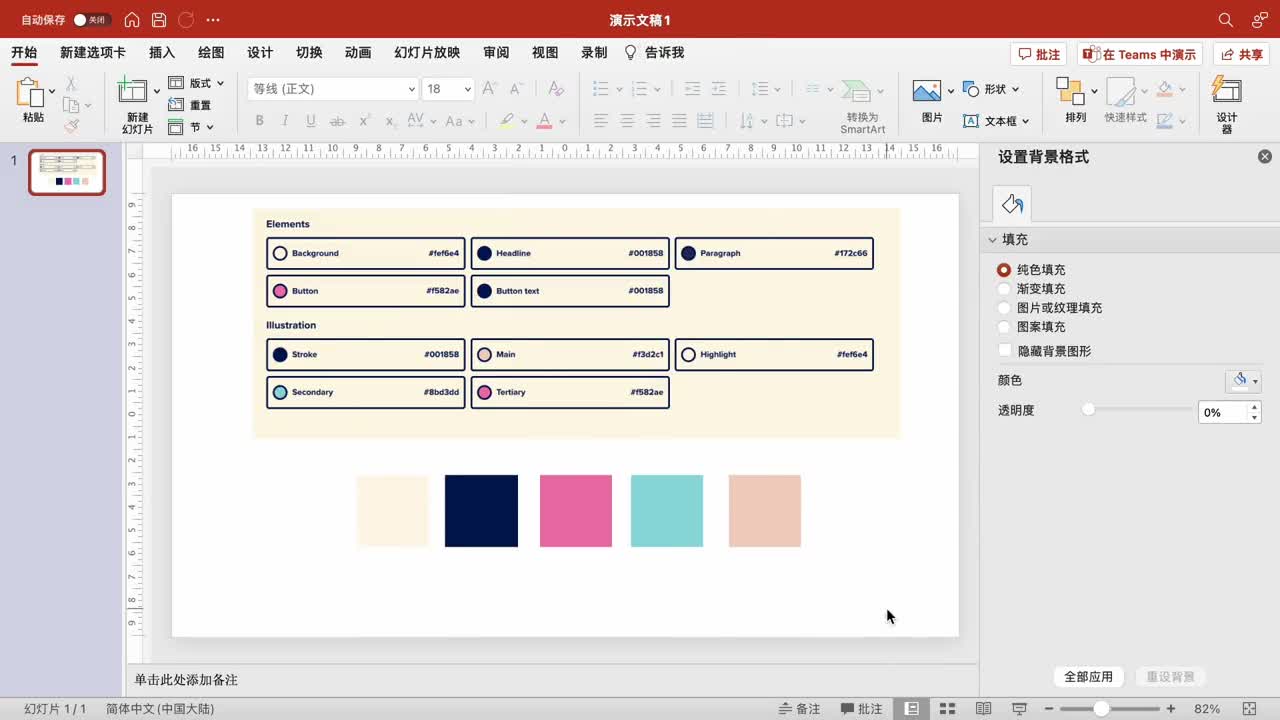1280x720 pixels.
Task: Apply background to all slides with 全部应用
Action: pyautogui.click(x=1088, y=676)
